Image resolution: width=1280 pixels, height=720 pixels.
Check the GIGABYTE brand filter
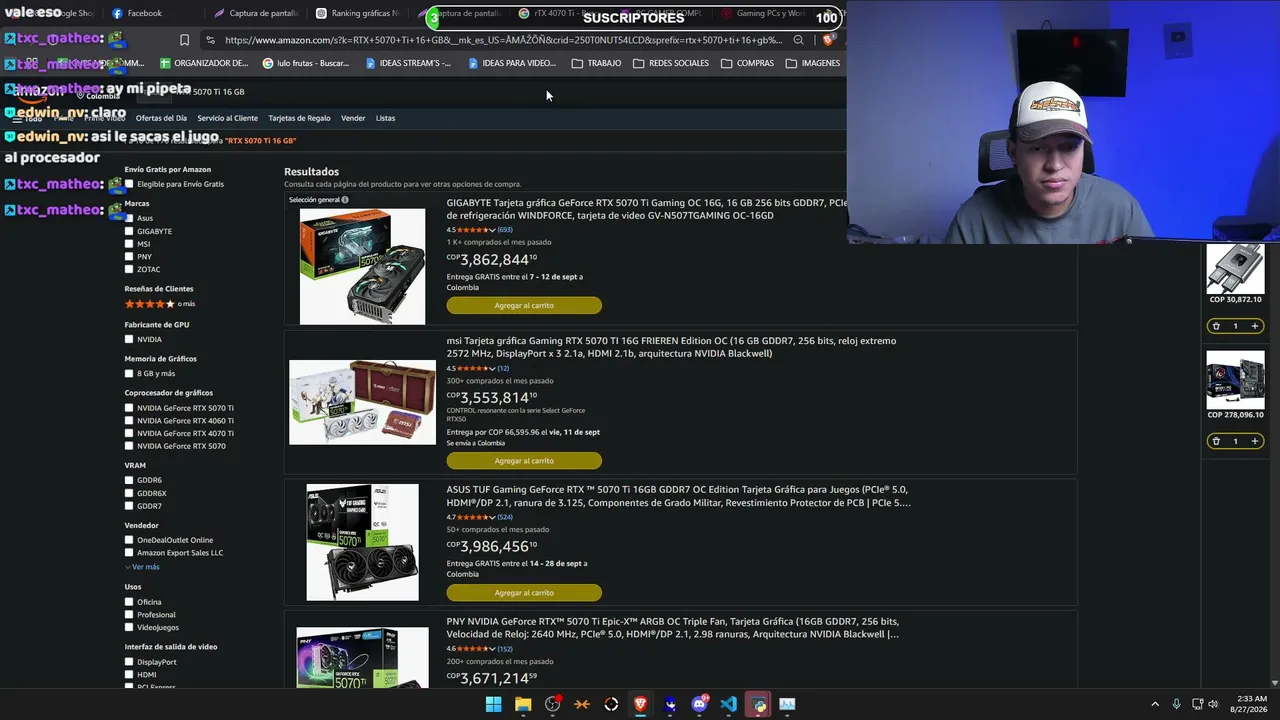tap(129, 231)
